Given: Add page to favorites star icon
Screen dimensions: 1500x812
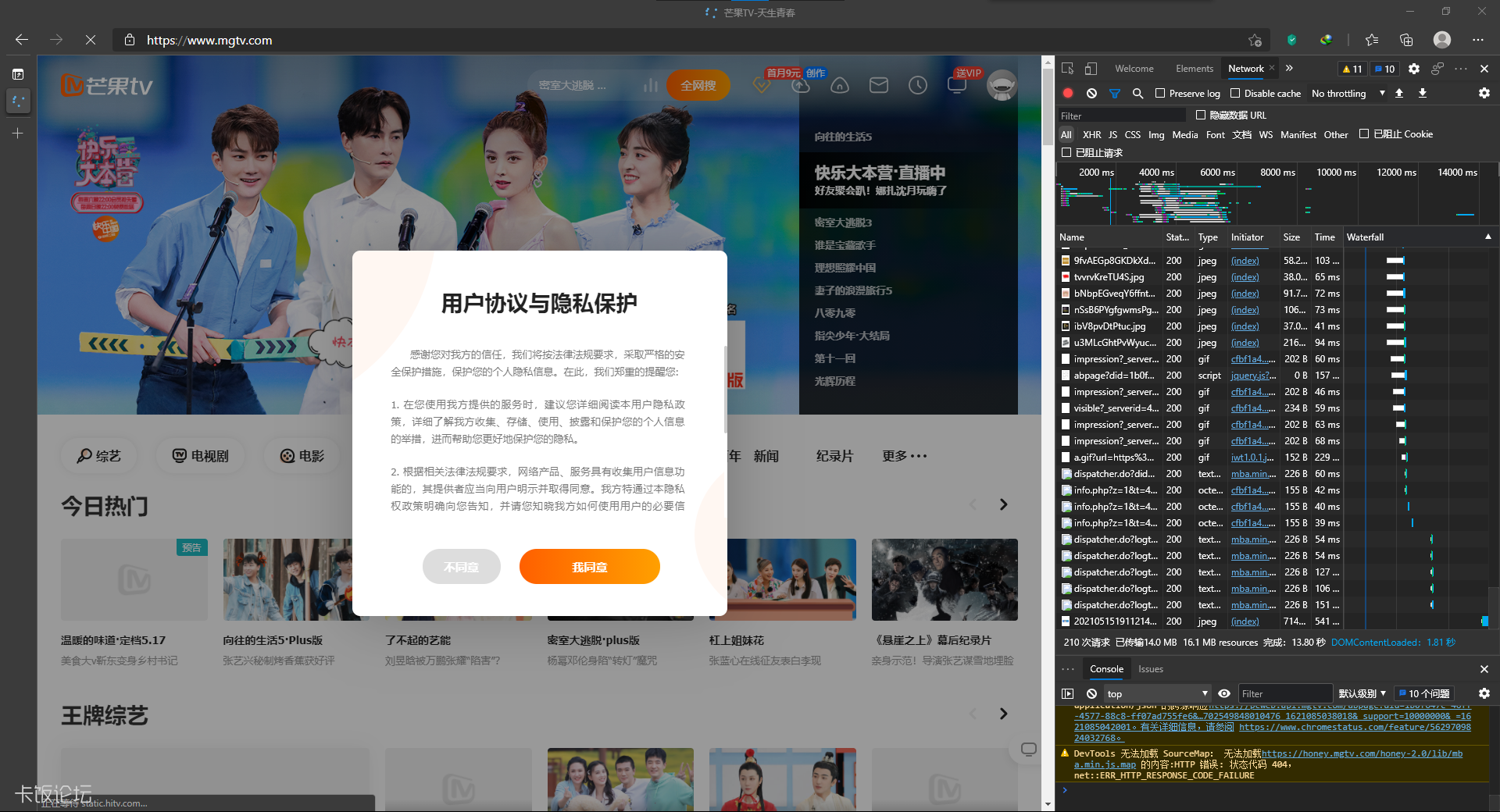Looking at the screenshot, I should pos(1255,40).
